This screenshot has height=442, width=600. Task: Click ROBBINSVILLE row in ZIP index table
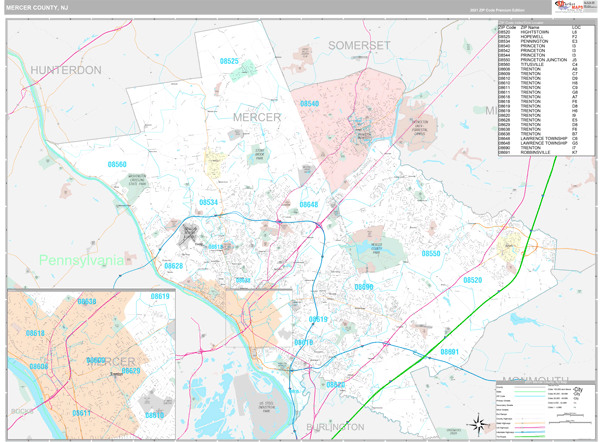(539, 152)
